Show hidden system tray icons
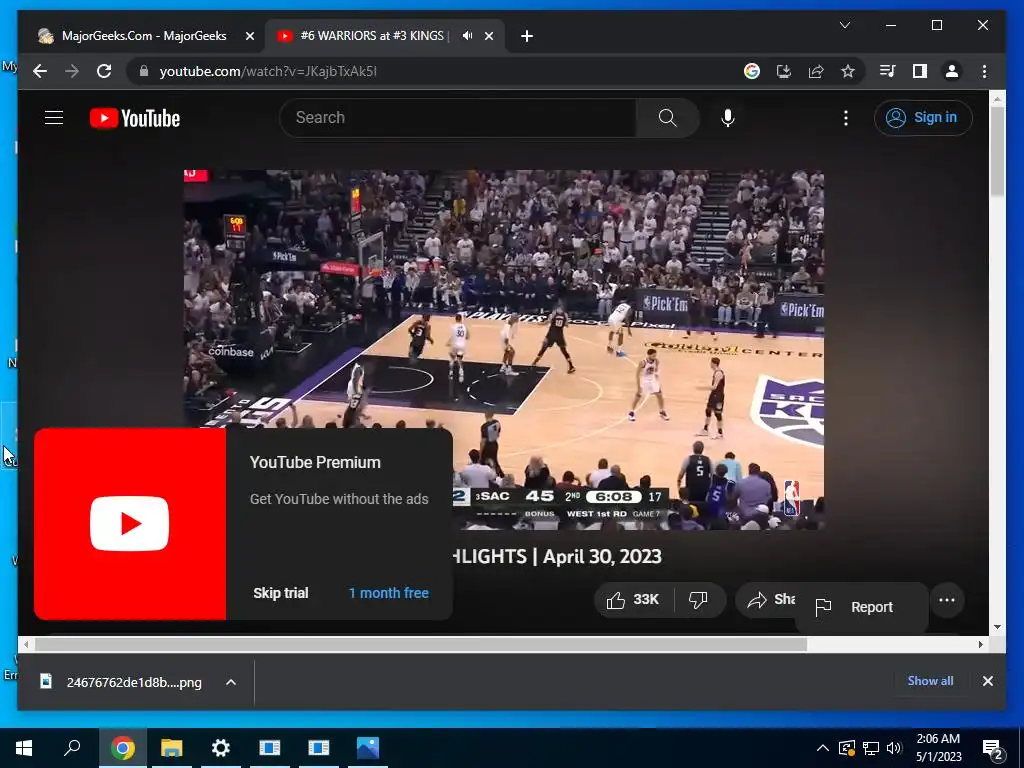The image size is (1024, 768). pos(823,748)
